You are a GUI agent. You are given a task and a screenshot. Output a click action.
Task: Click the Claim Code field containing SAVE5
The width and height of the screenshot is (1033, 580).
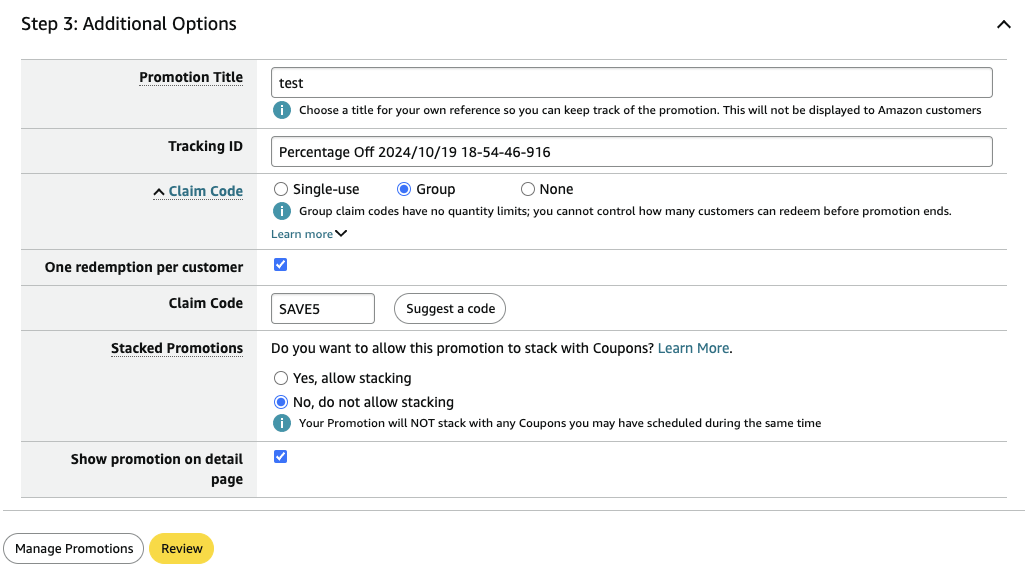(x=323, y=309)
